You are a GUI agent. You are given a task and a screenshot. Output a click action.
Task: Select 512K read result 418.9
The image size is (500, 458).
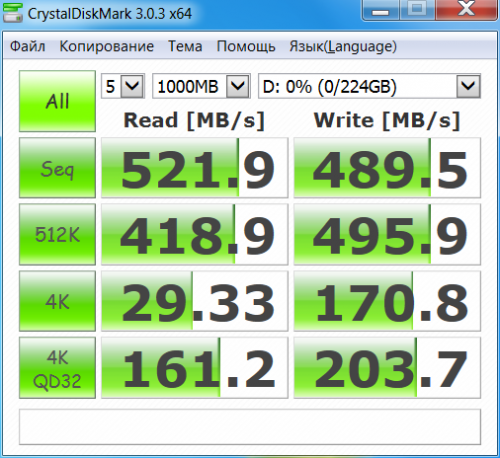[x=194, y=234]
